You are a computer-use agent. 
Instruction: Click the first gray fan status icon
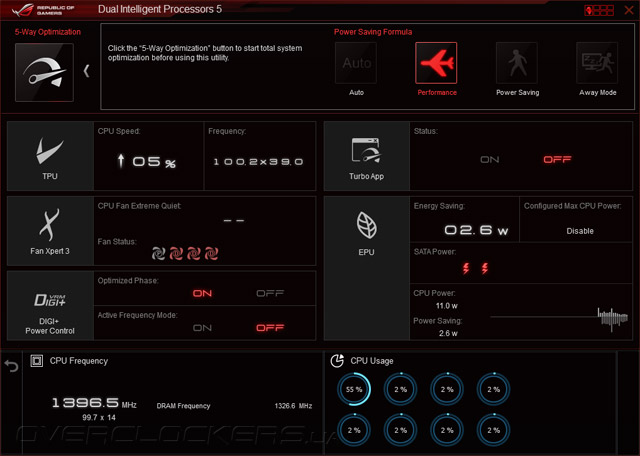[158, 254]
